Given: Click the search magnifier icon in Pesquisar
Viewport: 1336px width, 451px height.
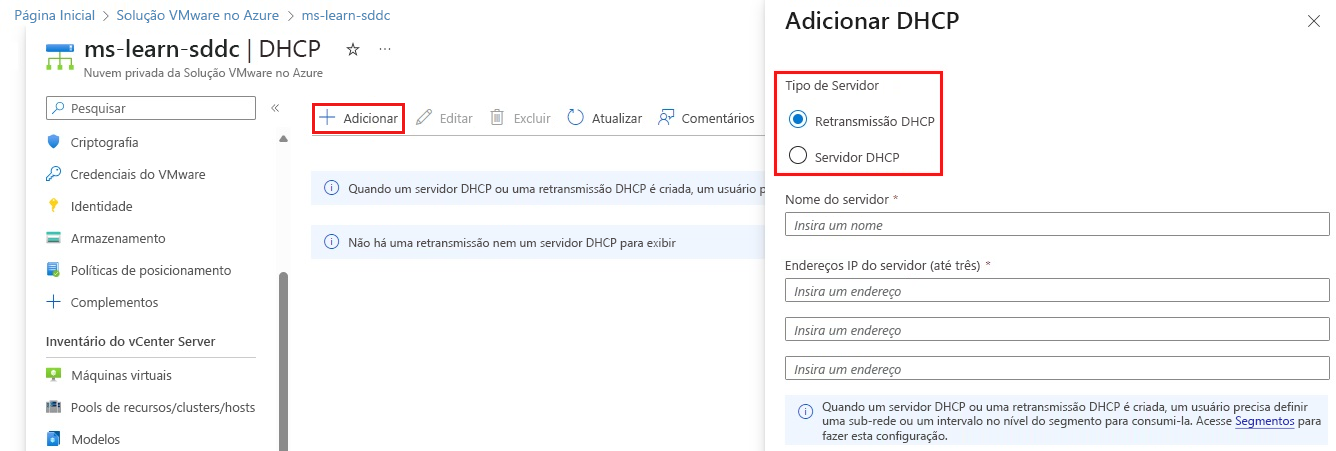Looking at the screenshot, I should (59, 108).
